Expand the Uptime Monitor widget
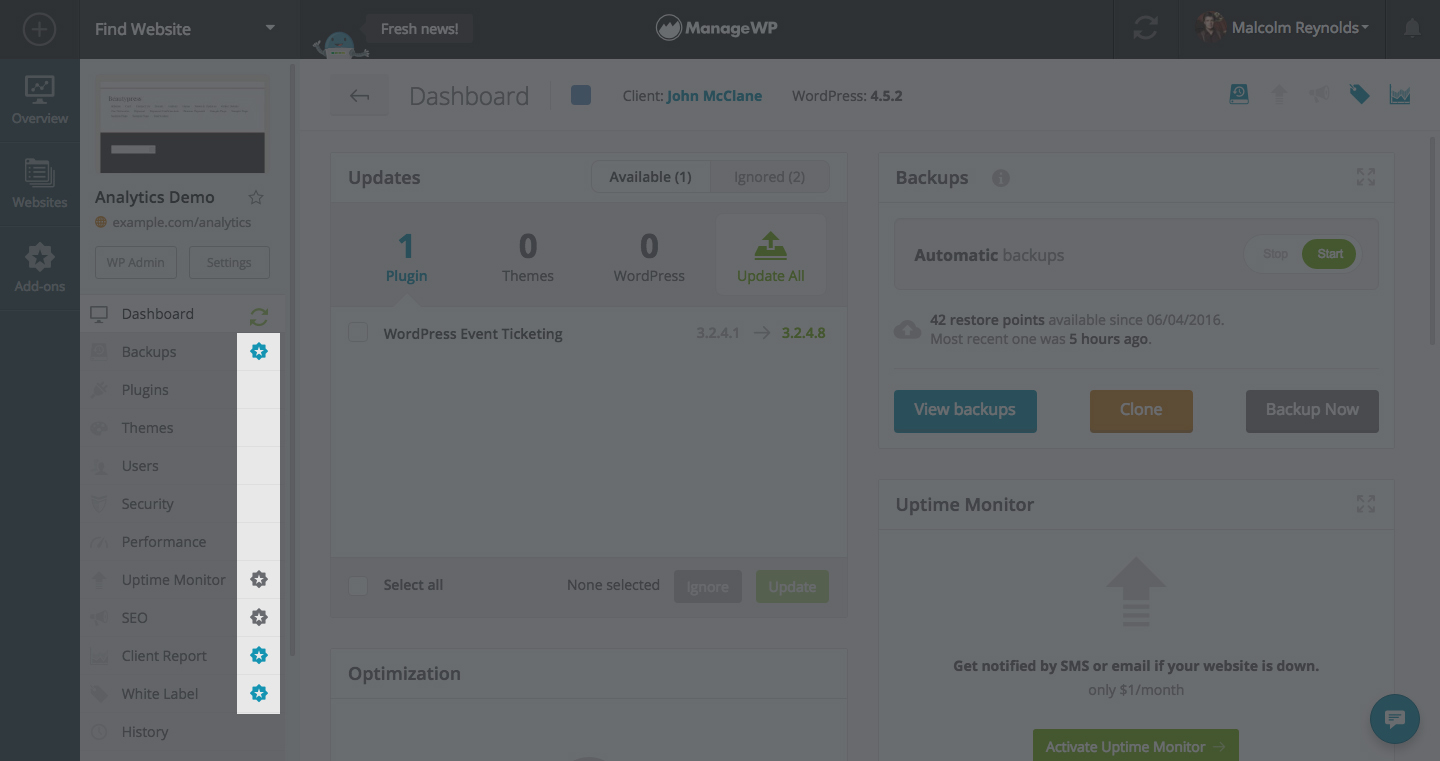 (x=1365, y=504)
